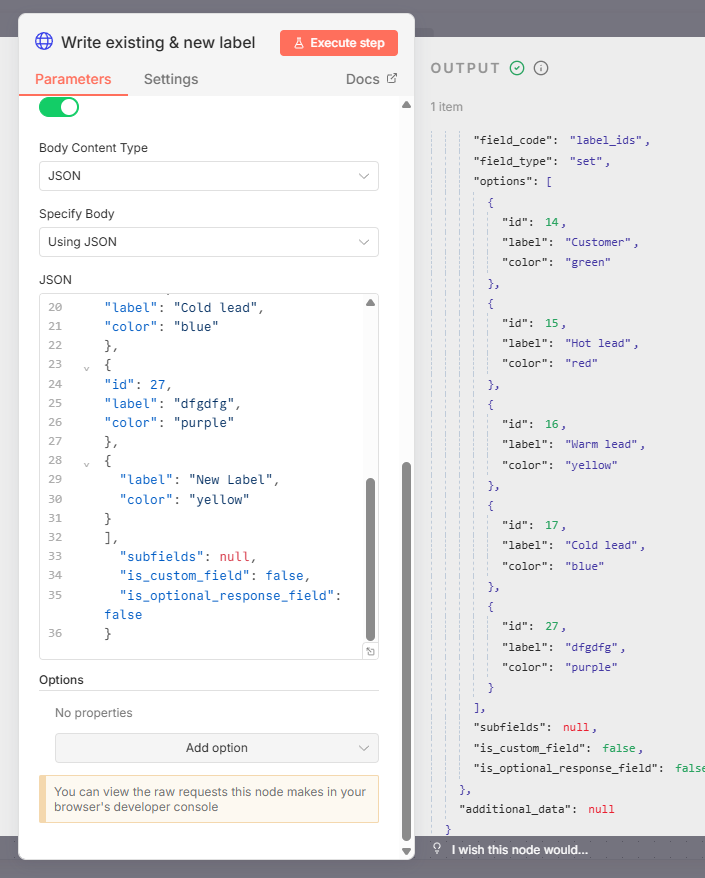Screen dimensions: 705x878
Task: Fold the JSON object at line 28
Action: [x=86, y=462]
